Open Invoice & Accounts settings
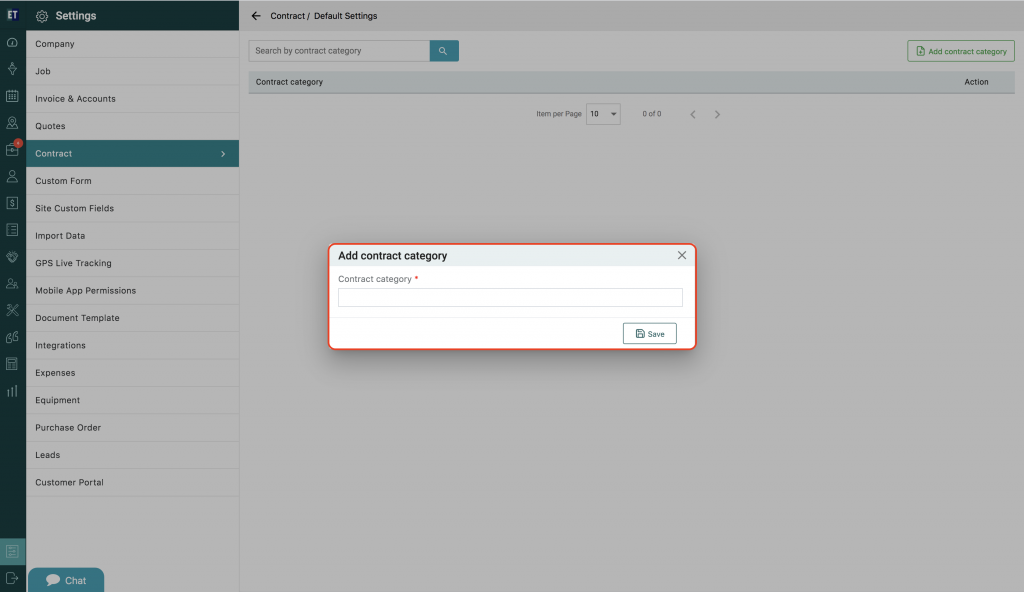Viewport: 1024px width, 592px height. pos(133,99)
